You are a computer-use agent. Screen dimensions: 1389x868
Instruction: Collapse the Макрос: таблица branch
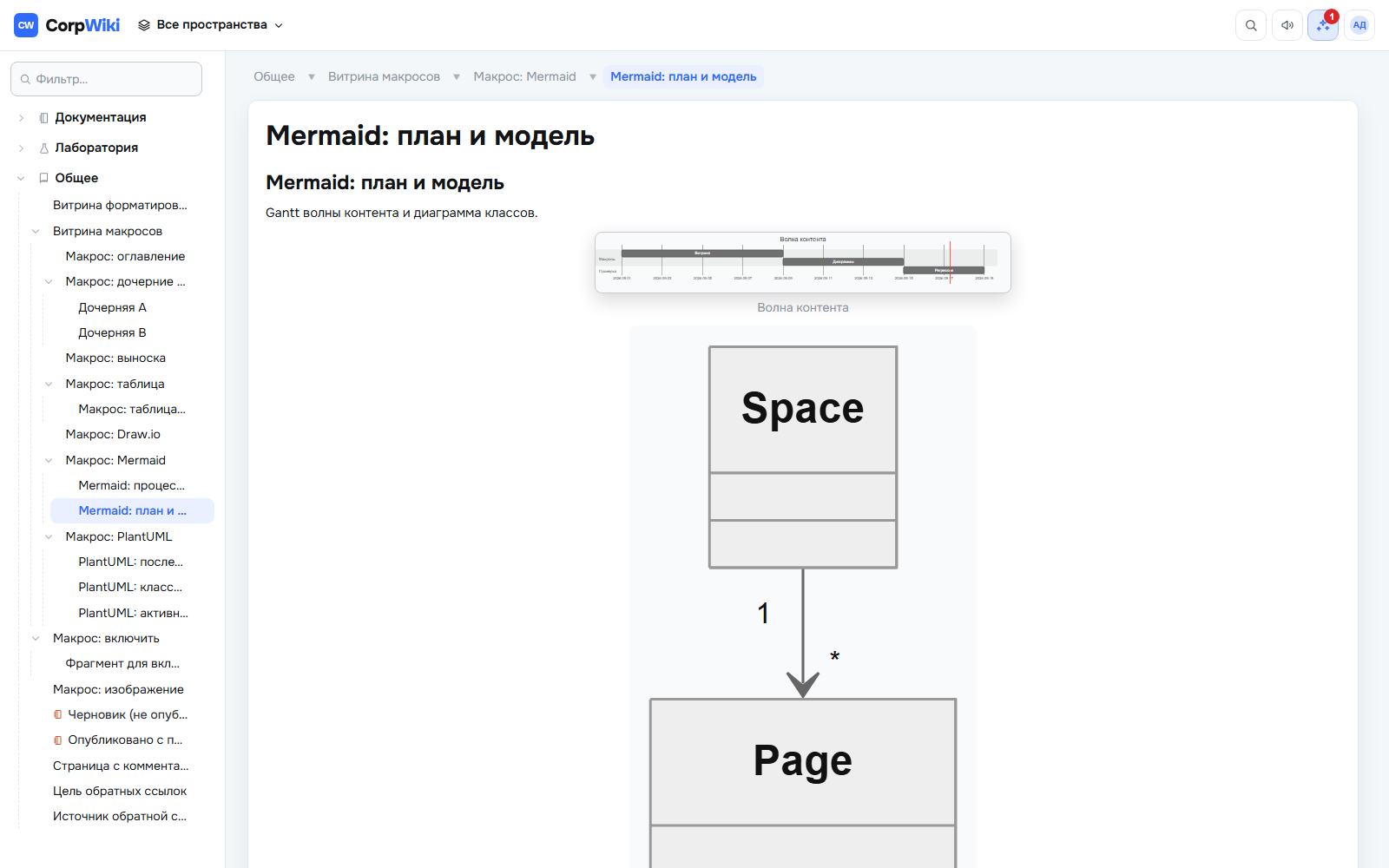tap(49, 384)
